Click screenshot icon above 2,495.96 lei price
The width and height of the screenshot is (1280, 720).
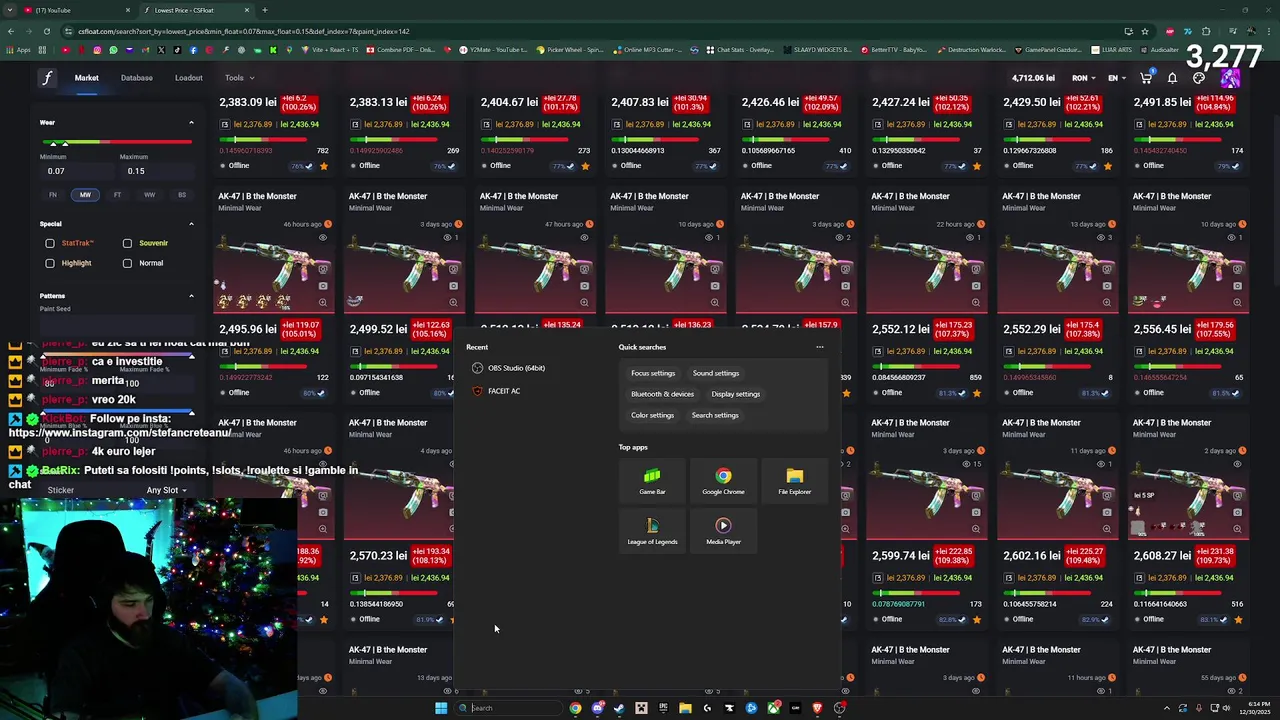[323, 286]
